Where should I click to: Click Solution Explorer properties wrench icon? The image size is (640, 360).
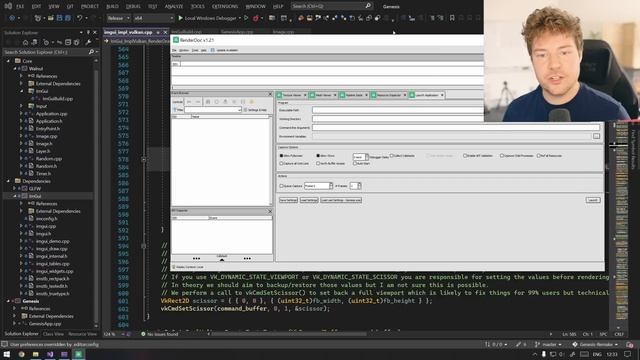[88, 42]
